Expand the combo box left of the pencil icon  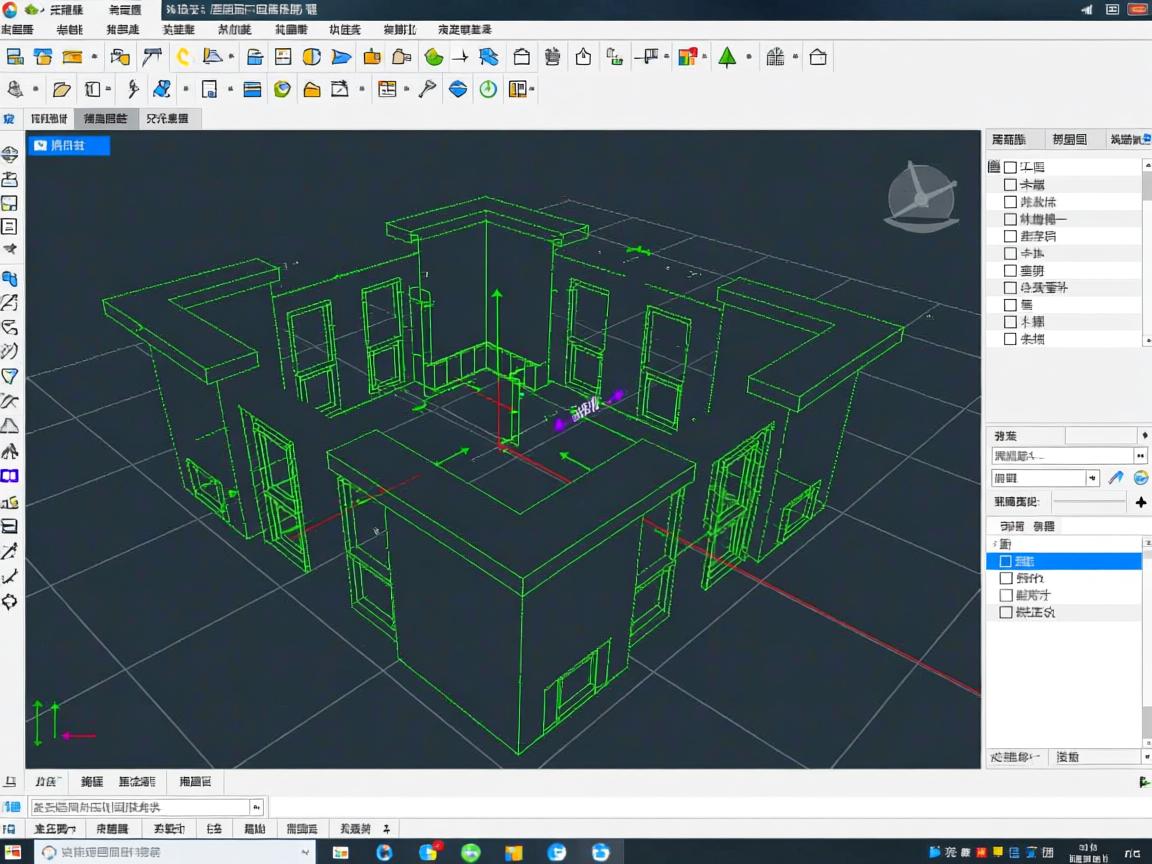(1092, 478)
